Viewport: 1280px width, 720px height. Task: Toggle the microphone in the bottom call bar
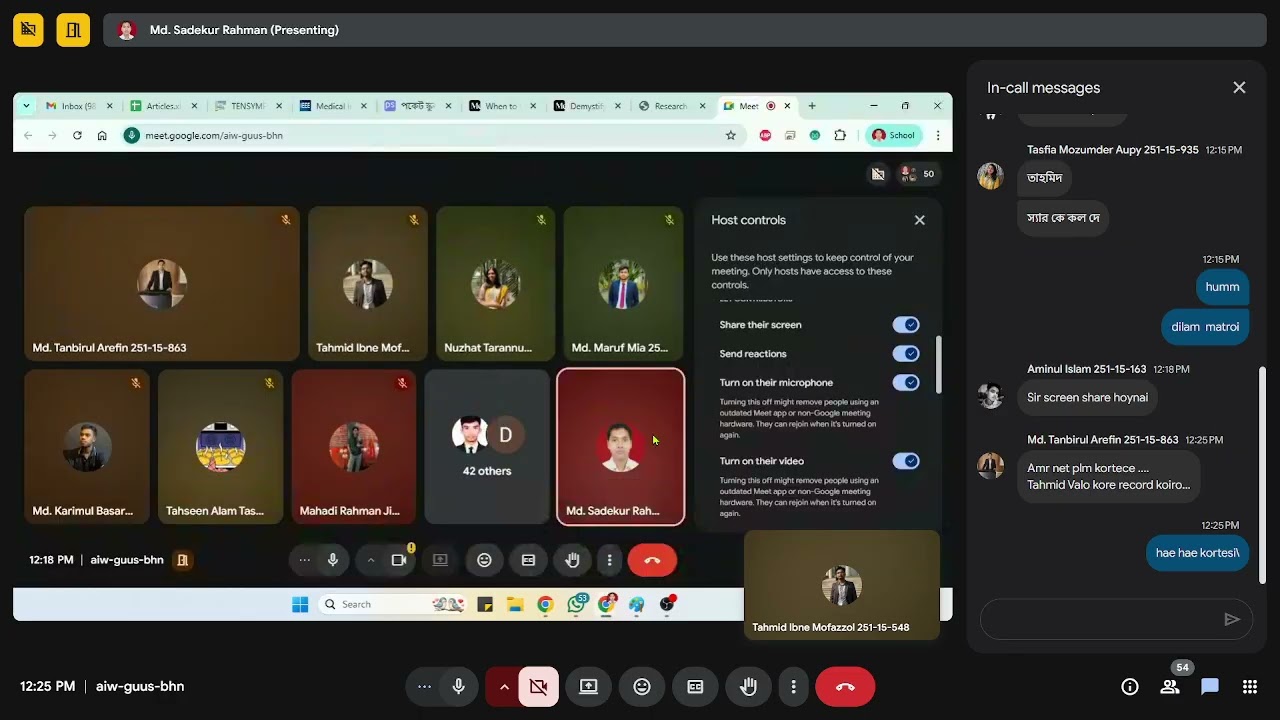pyautogui.click(x=458, y=687)
